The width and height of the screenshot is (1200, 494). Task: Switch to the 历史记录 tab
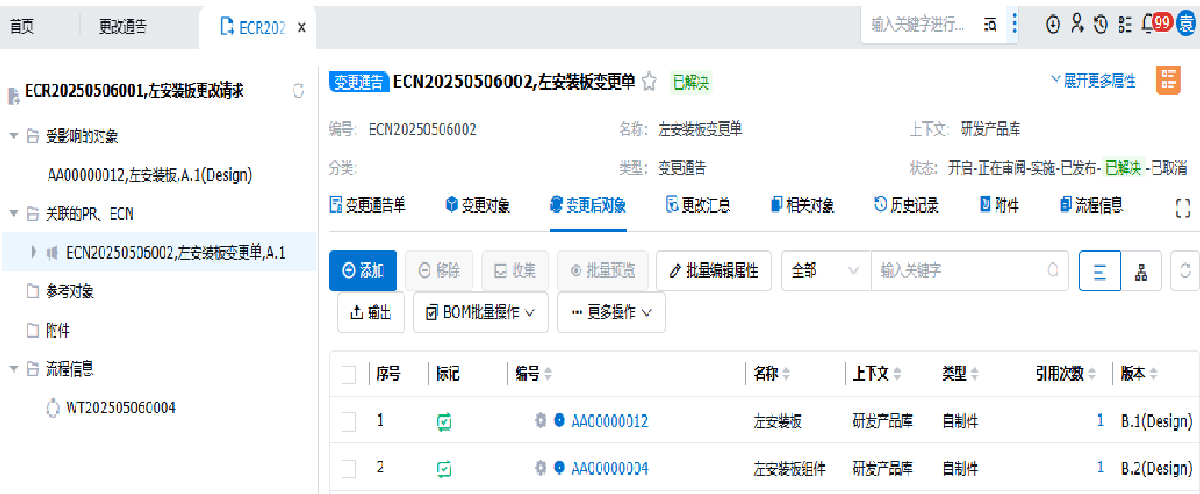[906, 206]
